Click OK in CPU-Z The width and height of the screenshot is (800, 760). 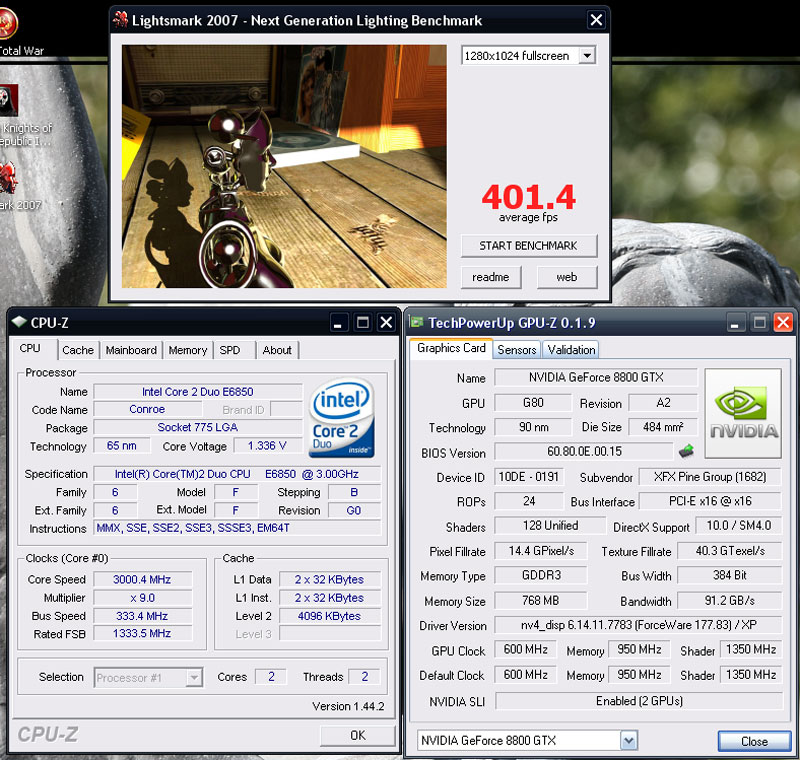click(358, 736)
